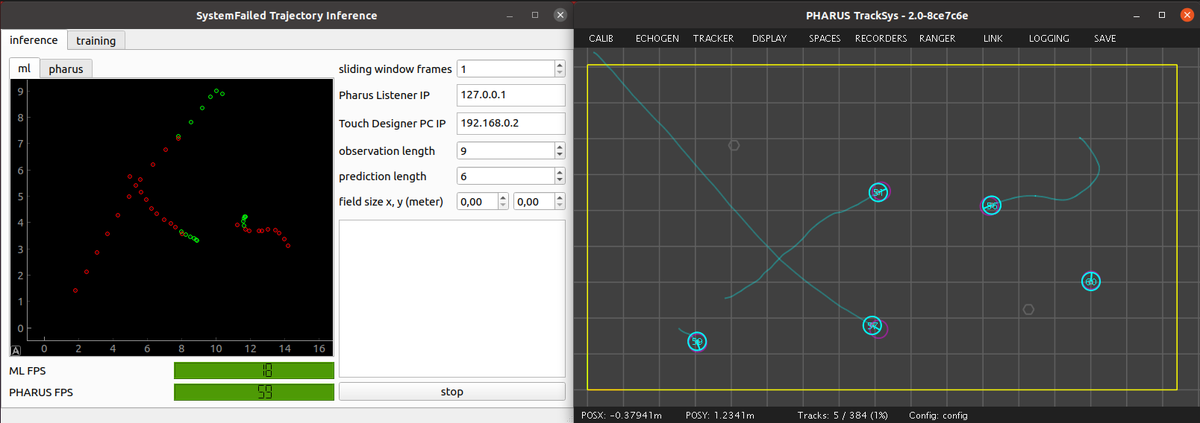The image size is (1200, 423).
Task: Click the SystemFailed Trajectory Inference title bar
Action: [285, 14]
